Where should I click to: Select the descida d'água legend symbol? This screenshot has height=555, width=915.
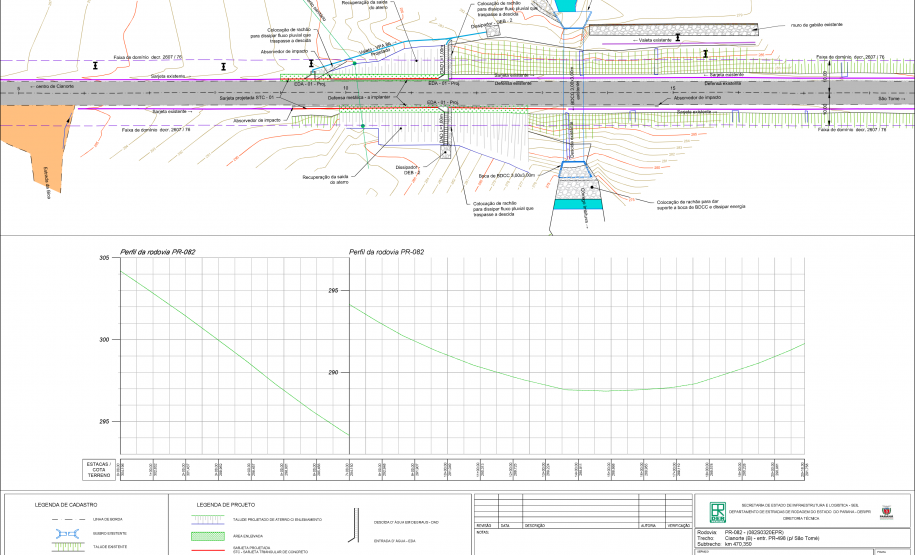[x=354, y=525]
